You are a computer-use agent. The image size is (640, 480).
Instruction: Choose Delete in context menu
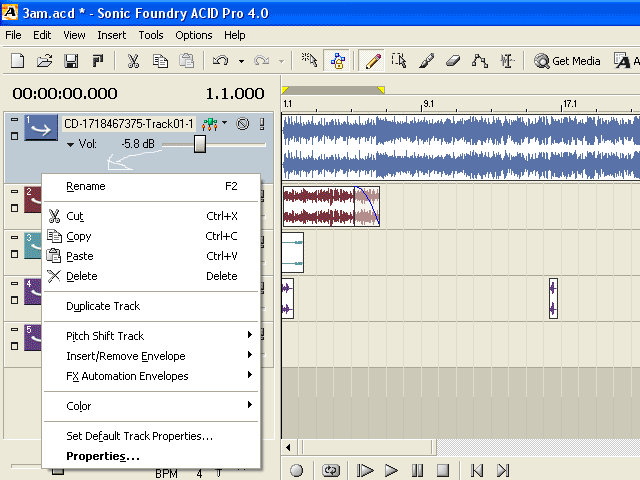[x=151, y=276]
